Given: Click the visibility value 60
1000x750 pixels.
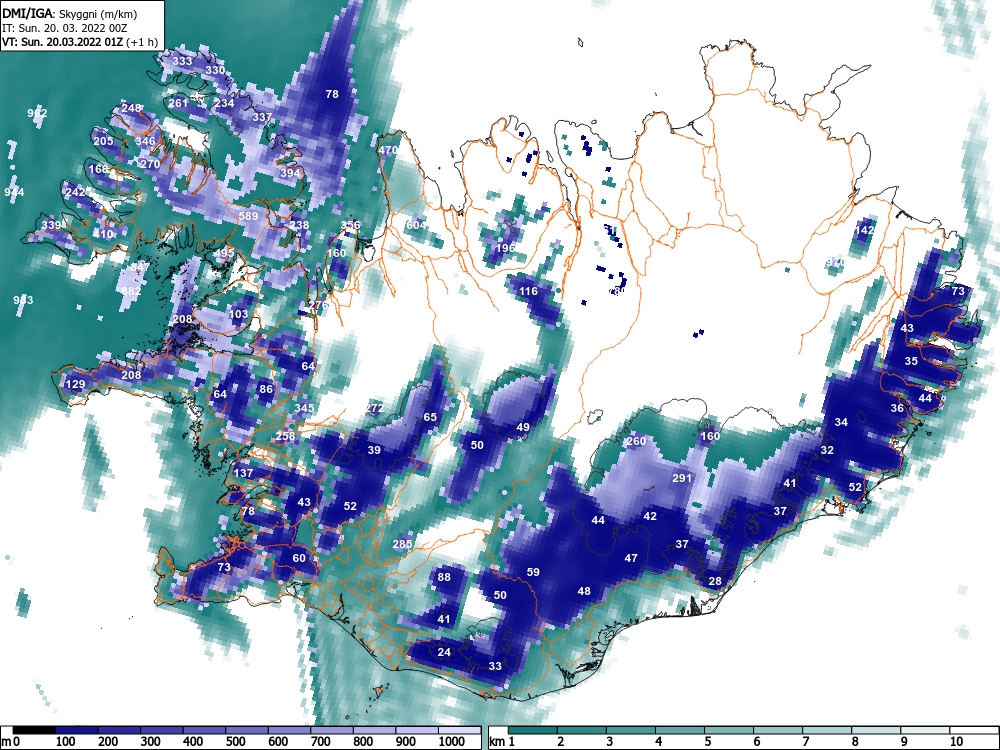Looking at the screenshot, I should pyautogui.click(x=299, y=558).
